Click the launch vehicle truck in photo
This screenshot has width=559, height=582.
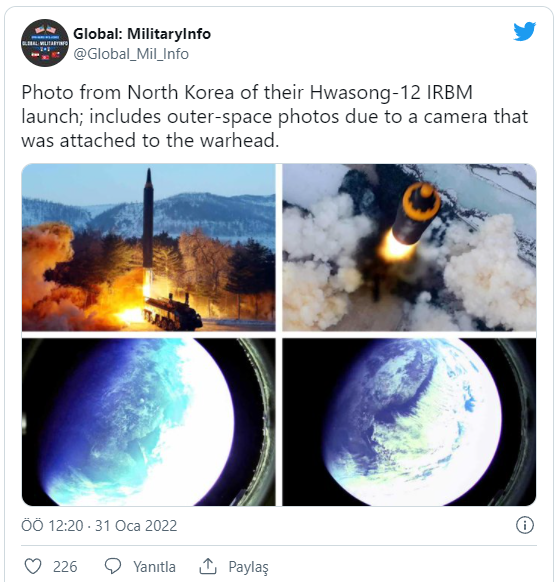pyautogui.click(x=173, y=312)
